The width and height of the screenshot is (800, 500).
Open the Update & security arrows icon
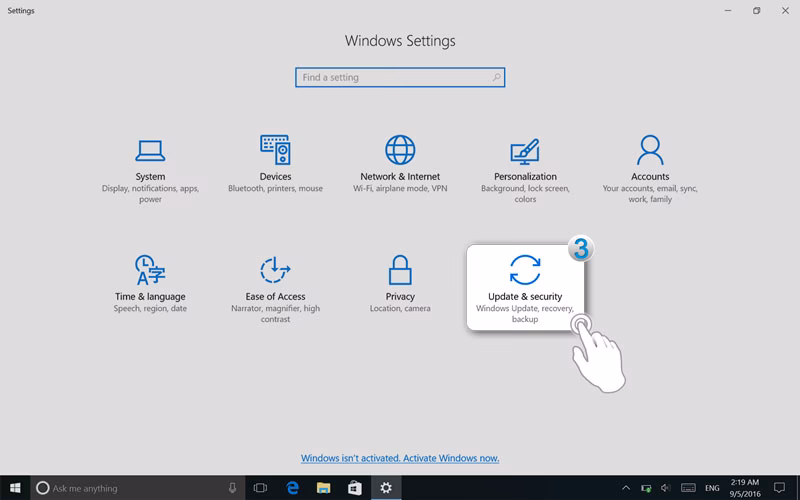click(525, 269)
